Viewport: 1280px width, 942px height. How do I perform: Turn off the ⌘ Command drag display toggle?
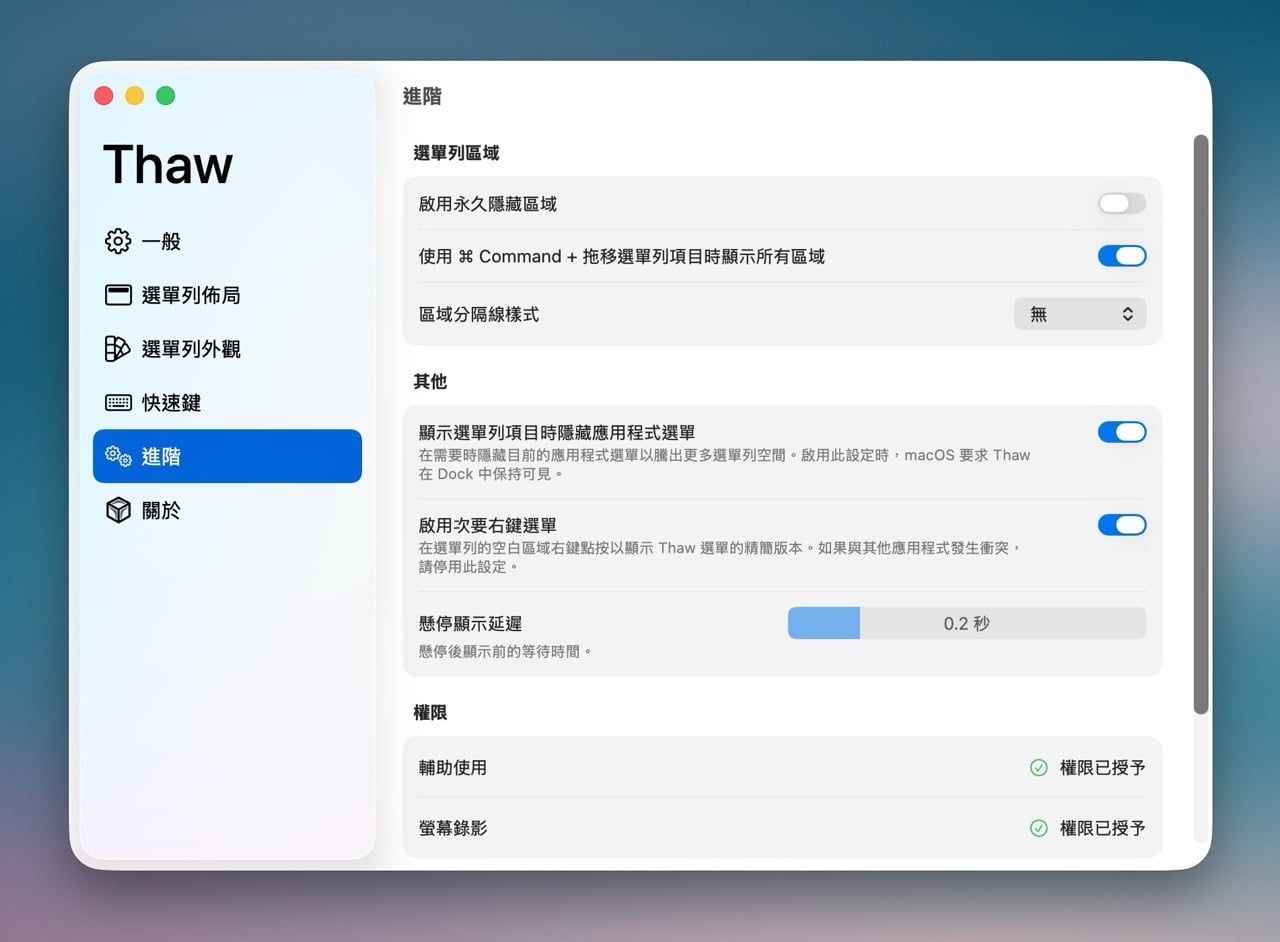point(1121,256)
